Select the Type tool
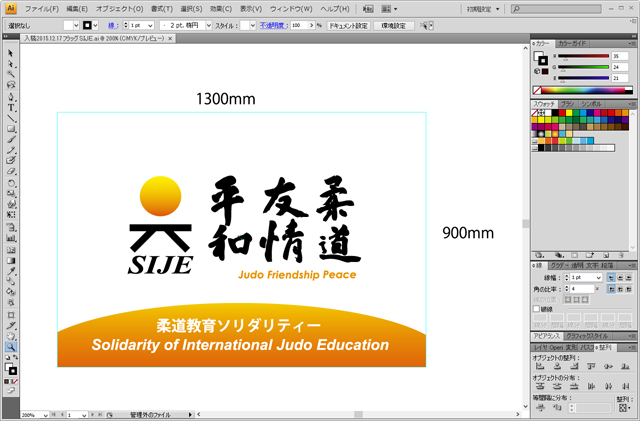 (x=11, y=108)
